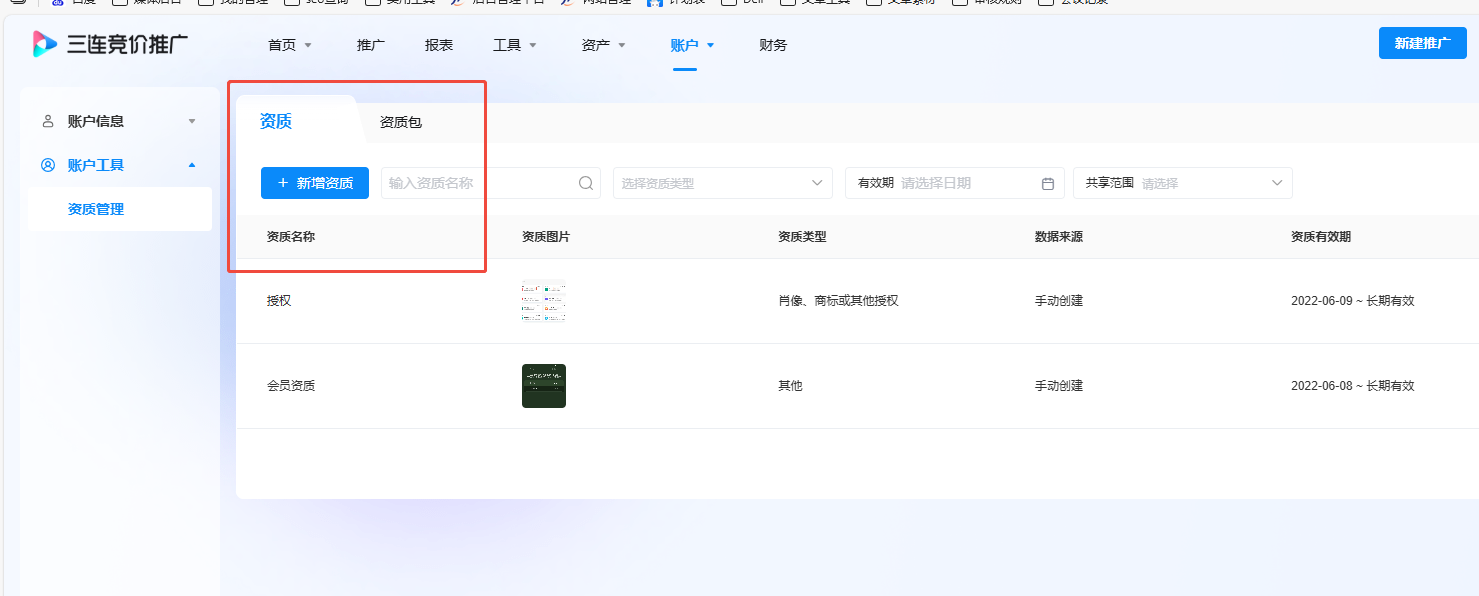Click the magnifier search icon beside 输入资质名称

tap(585, 183)
